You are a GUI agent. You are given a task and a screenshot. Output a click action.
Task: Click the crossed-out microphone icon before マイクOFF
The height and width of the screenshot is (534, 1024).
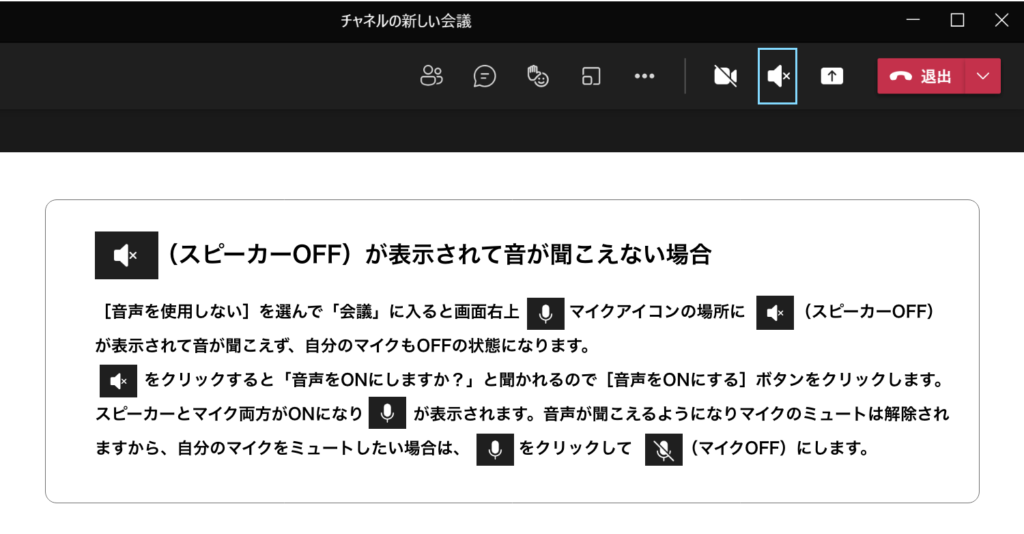point(664,449)
